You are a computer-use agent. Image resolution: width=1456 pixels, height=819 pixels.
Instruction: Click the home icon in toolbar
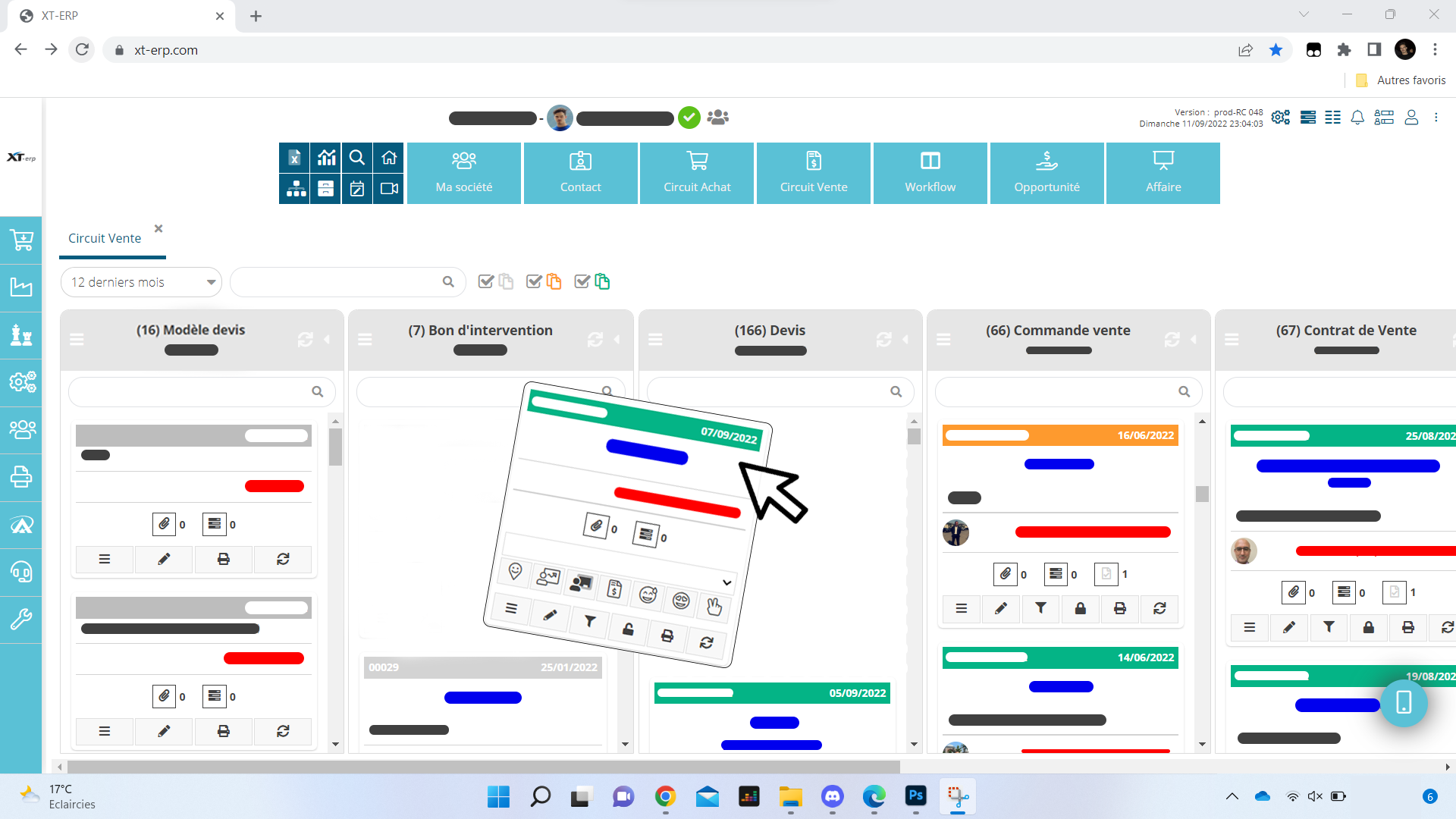[x=389, y=158]
